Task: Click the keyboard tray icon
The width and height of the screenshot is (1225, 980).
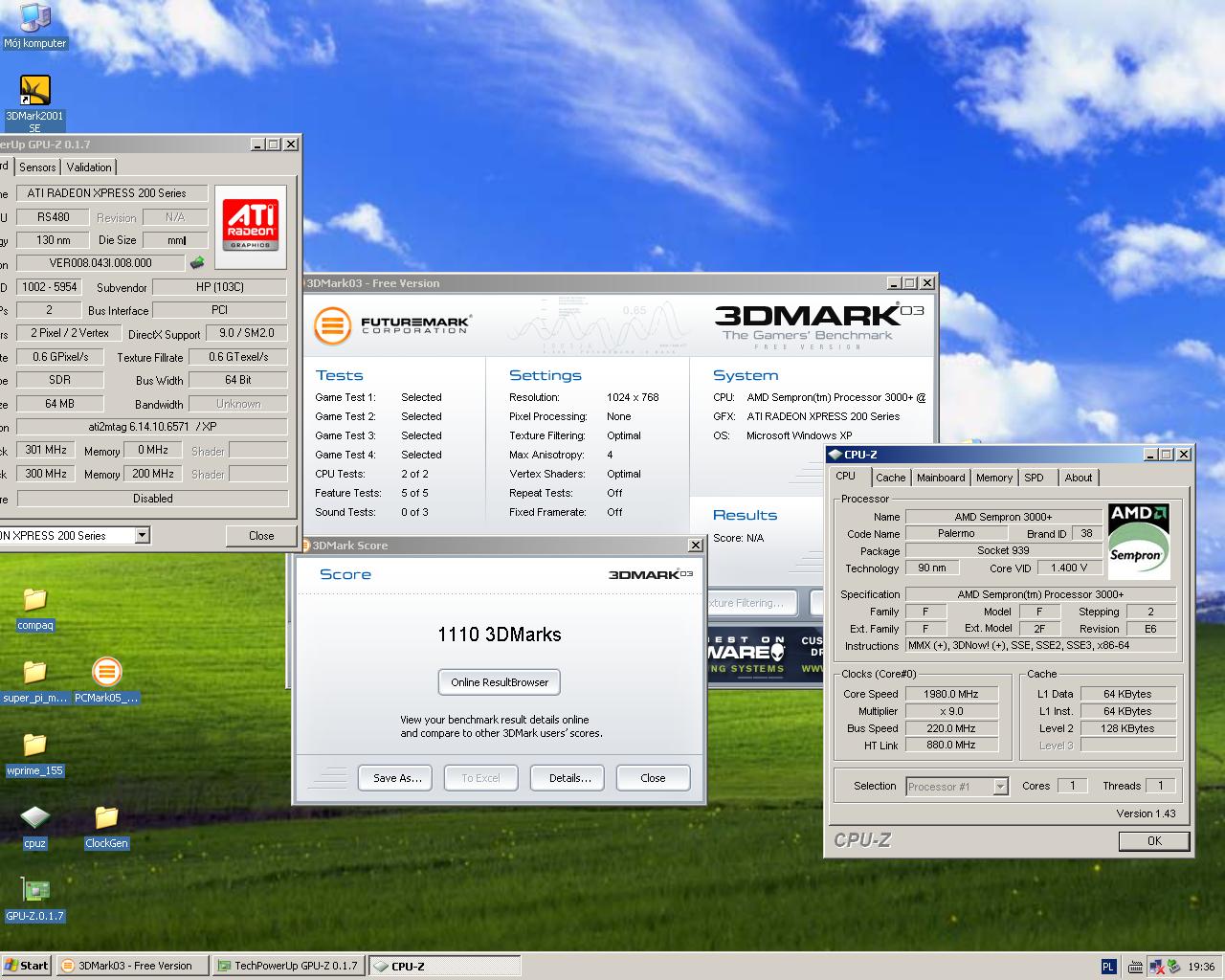Action: pyautogui.click(x=1134, y=967)
